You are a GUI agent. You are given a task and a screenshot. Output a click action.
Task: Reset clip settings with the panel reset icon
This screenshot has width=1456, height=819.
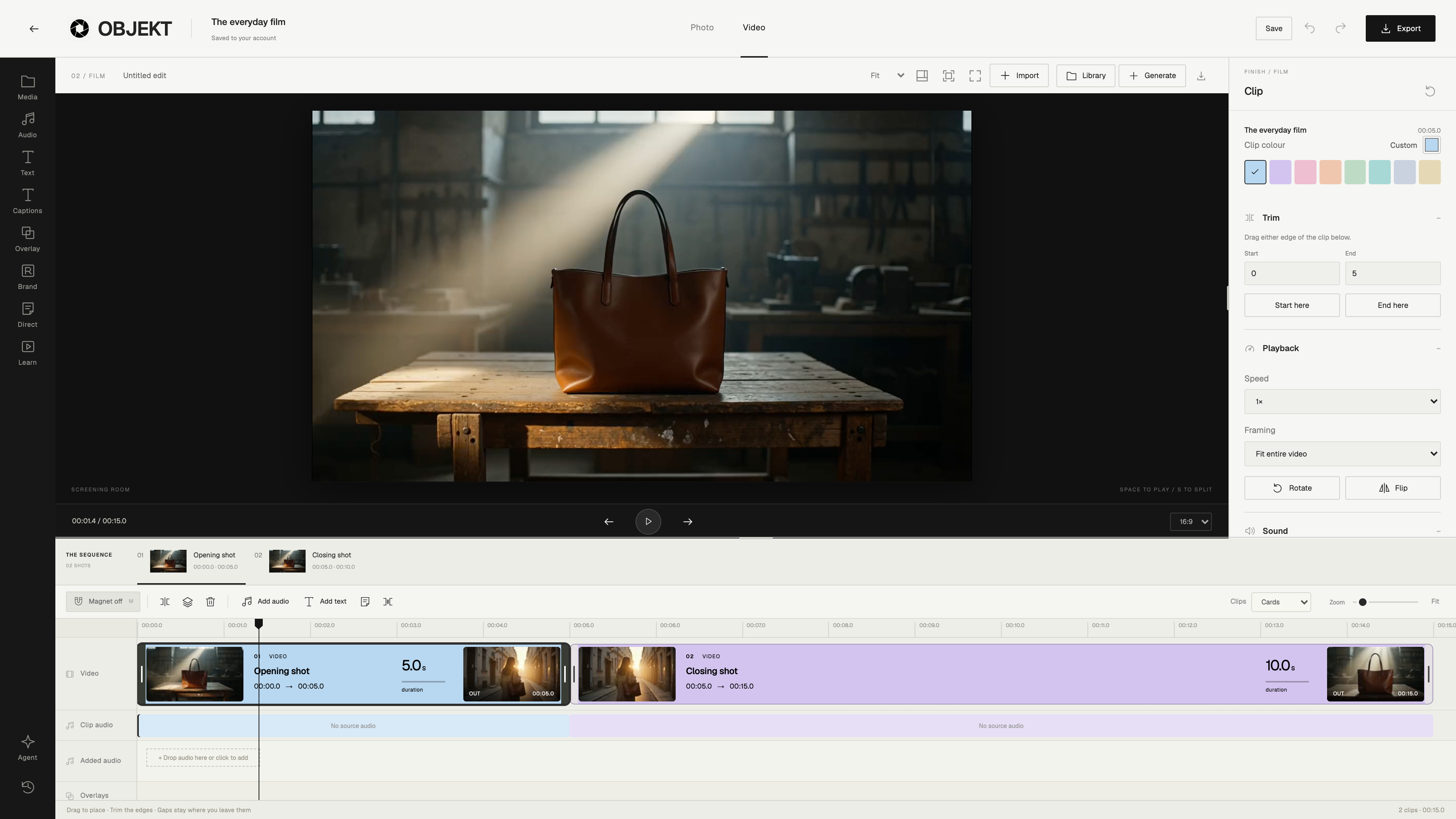[1430, 91]
